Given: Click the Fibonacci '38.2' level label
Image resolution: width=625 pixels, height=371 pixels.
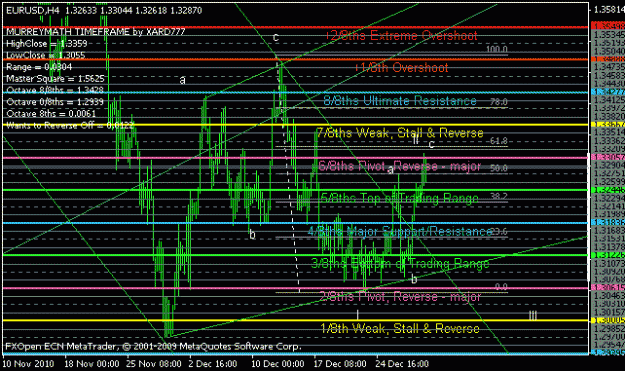Looking at the screenshot, I should 499,196.
